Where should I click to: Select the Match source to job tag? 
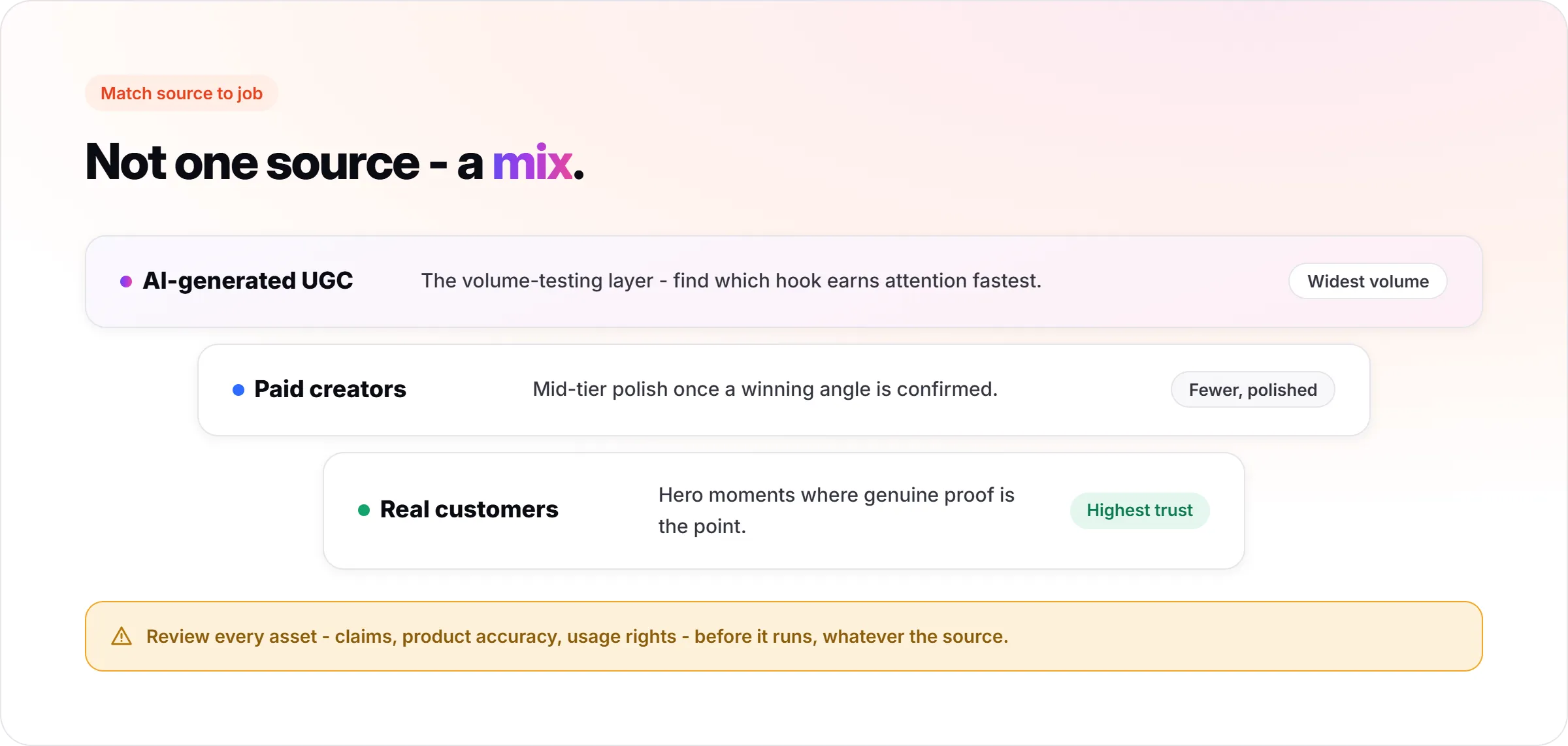pos(182,93)
